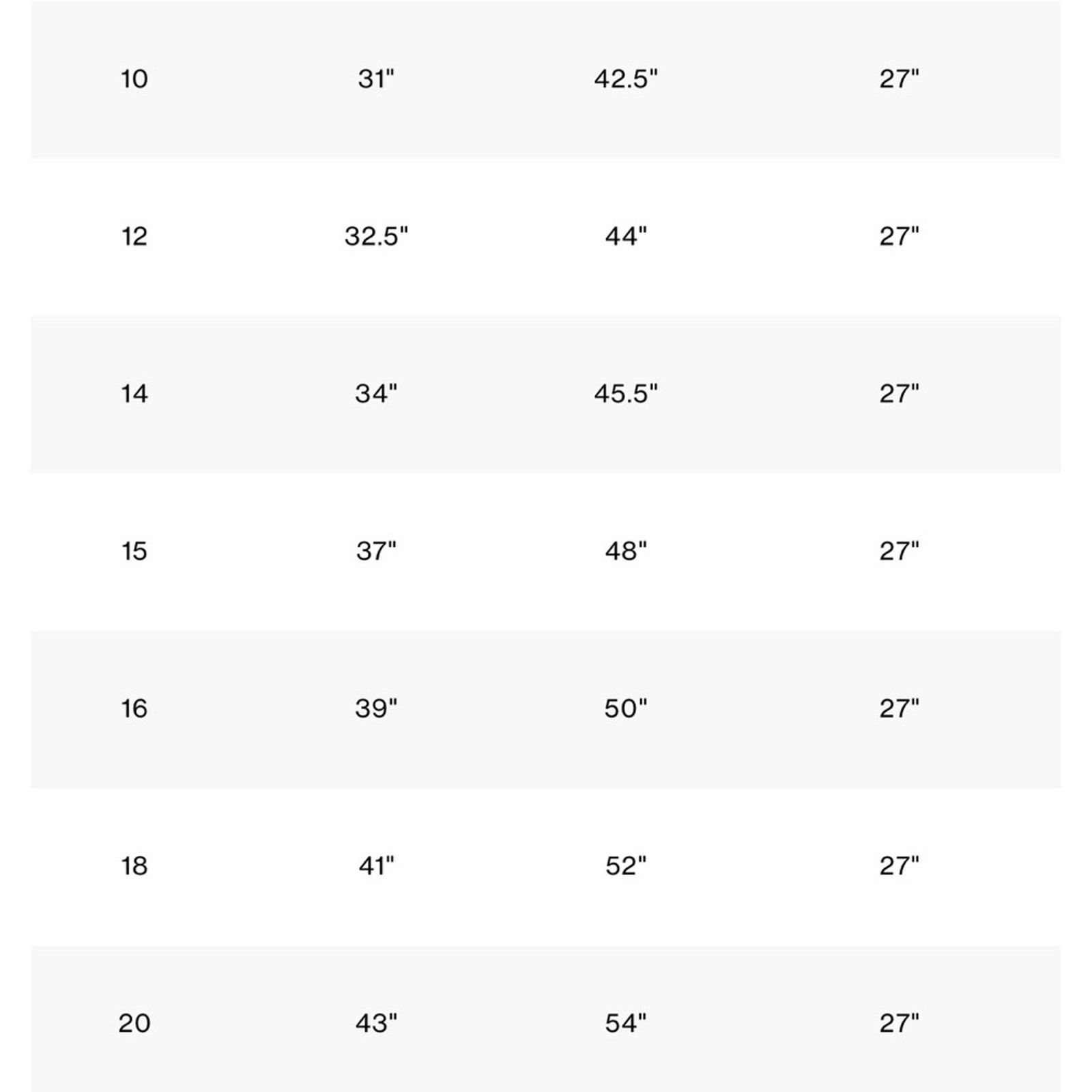Select the size 20 row label
The width and height of the screenshot is (1092, 1092).
tap(134, 1024)
